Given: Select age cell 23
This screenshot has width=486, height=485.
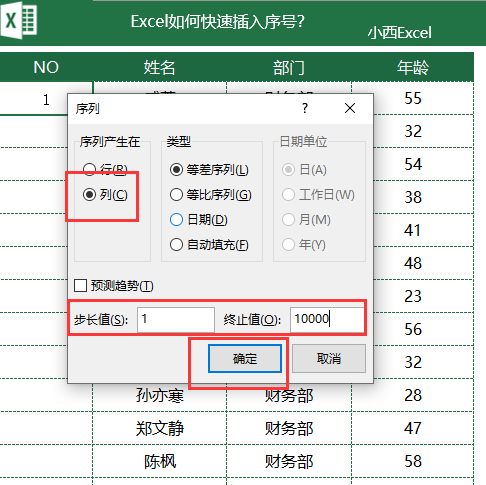Looking at the screenshot, I should point(413,296).
